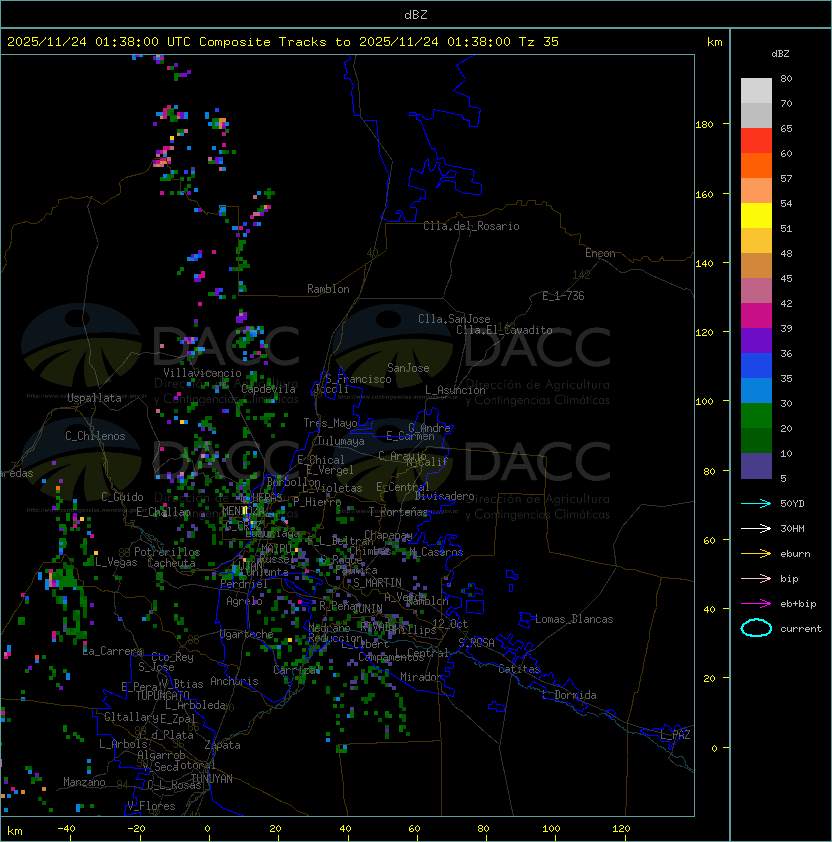This screenshot has width=832, height=842.
Task: Pick the dark green 10-20 dBZ band
Action: [756, 440]
